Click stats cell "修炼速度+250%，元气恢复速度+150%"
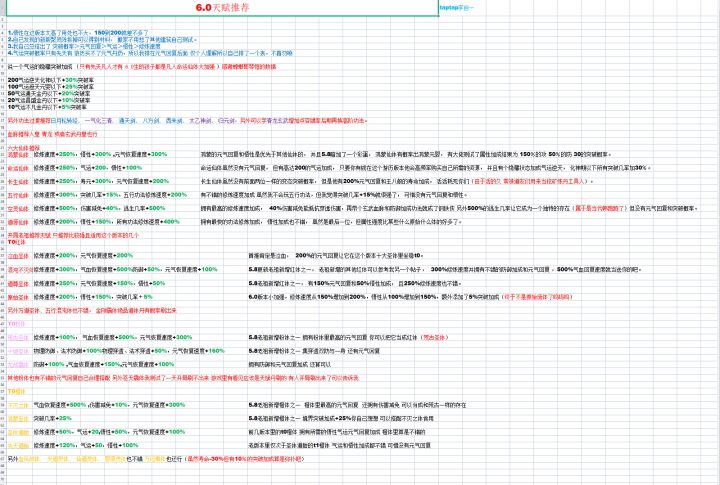The width and height of the screenshot is (720, 485). 99,283
